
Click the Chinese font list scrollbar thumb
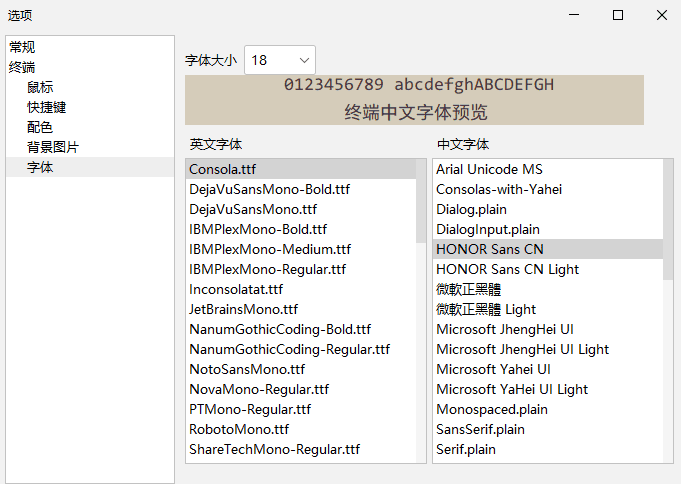(668, 219)
